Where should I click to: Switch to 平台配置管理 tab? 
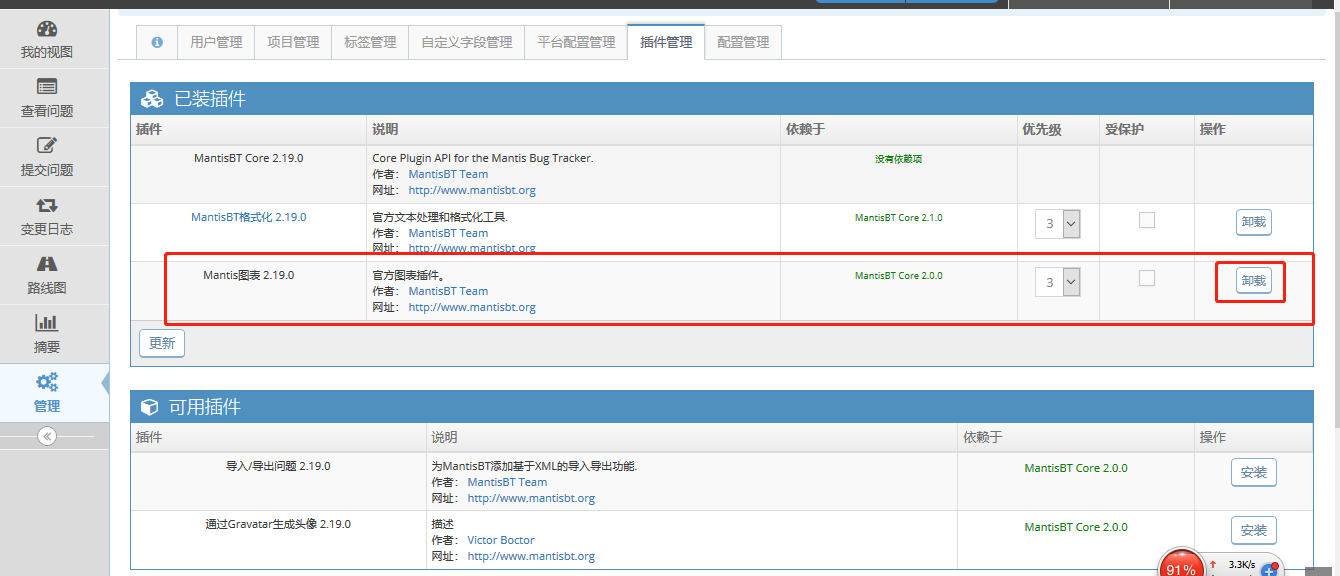(576, 42)
